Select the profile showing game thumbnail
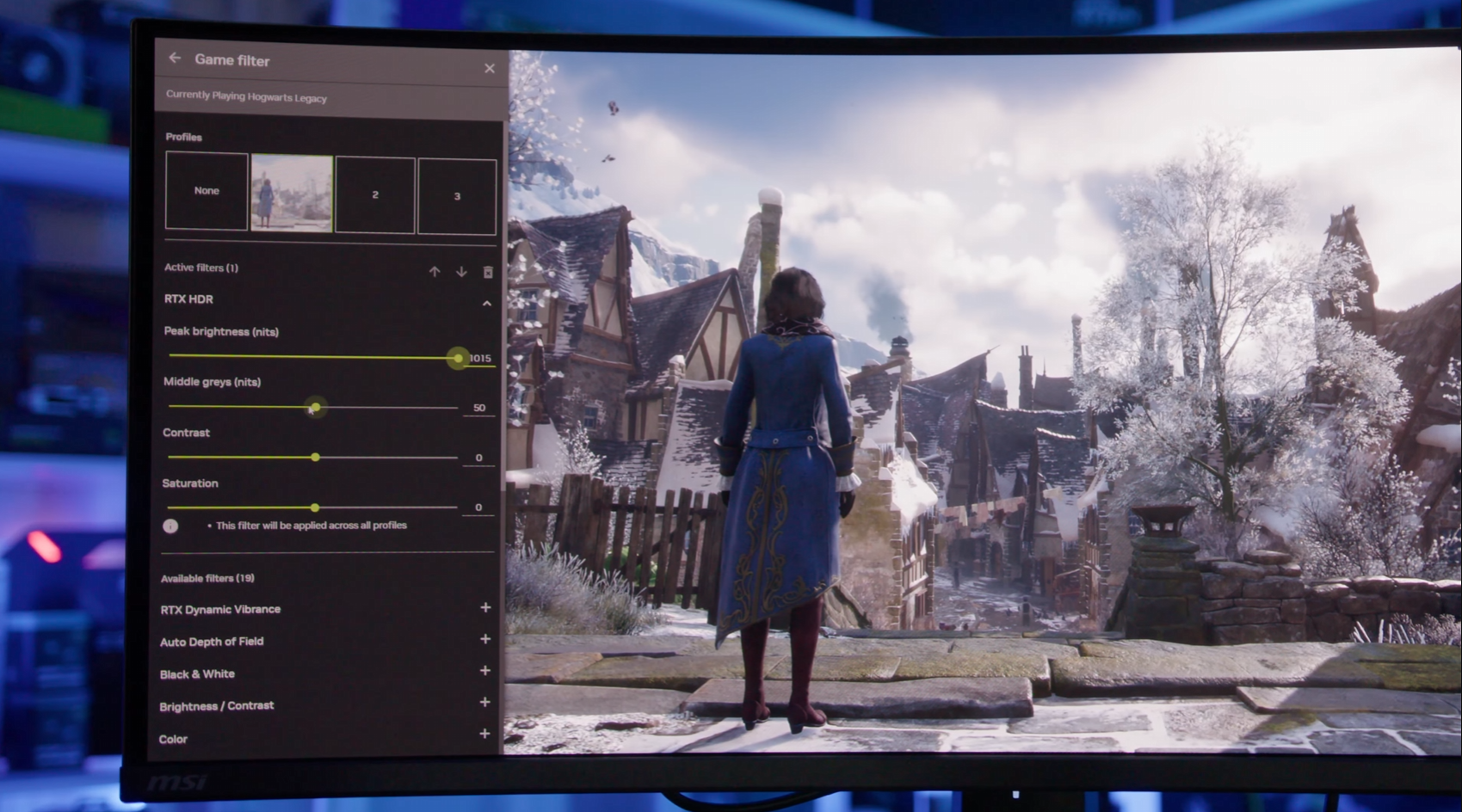 (x=292, y=193)
